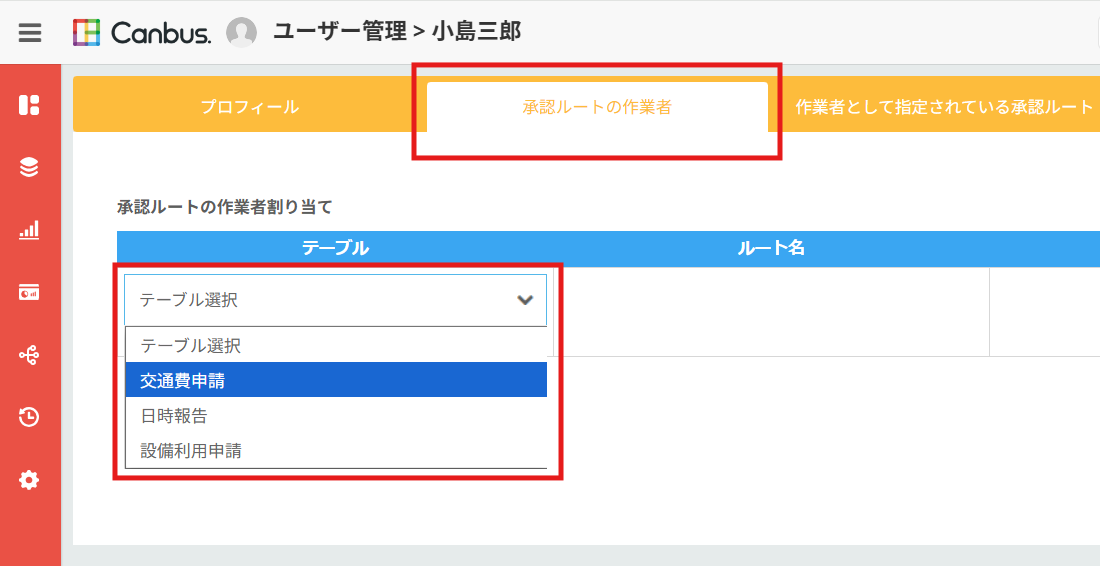Open the workflow branch sidebar icon
This screenshot has width=1100, height=566.
click(x=29, y=355)
